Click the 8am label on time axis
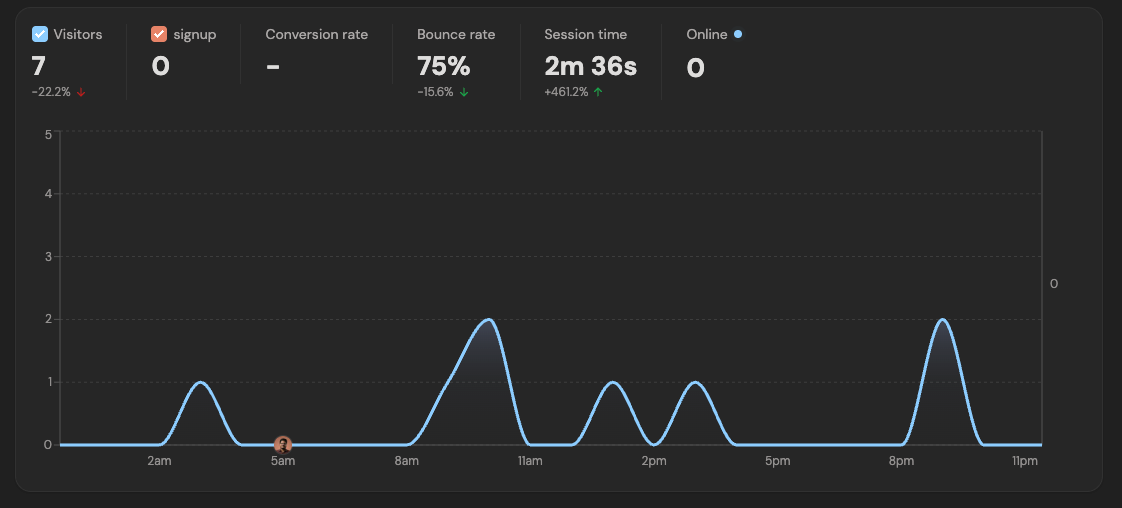Viewport: 1122px width, 508px height. tap(406, 461)
